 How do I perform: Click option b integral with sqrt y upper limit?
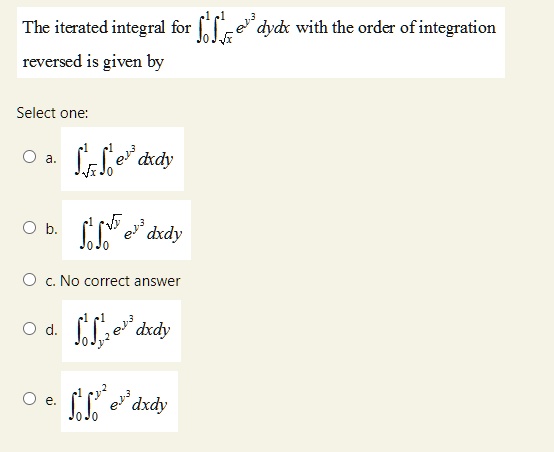126,230
